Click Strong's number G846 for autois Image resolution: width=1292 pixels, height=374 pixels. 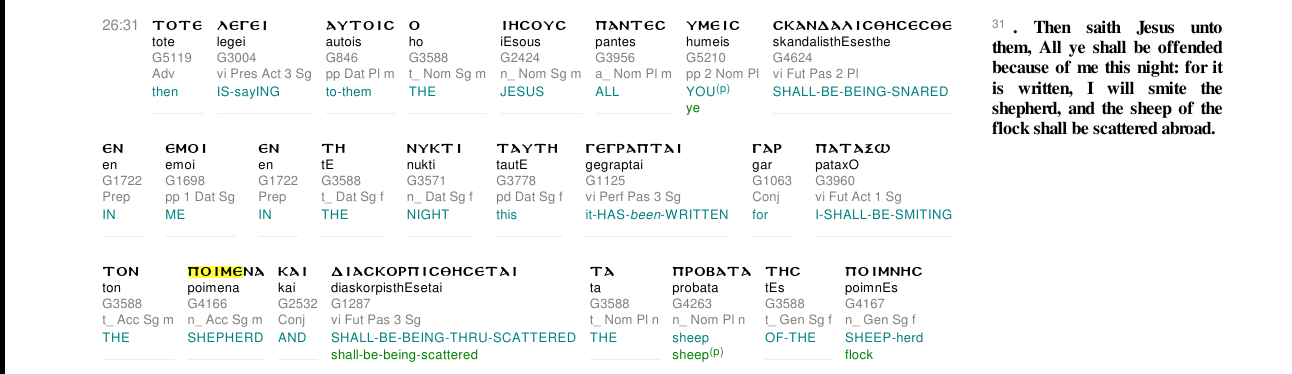(341, 58)
